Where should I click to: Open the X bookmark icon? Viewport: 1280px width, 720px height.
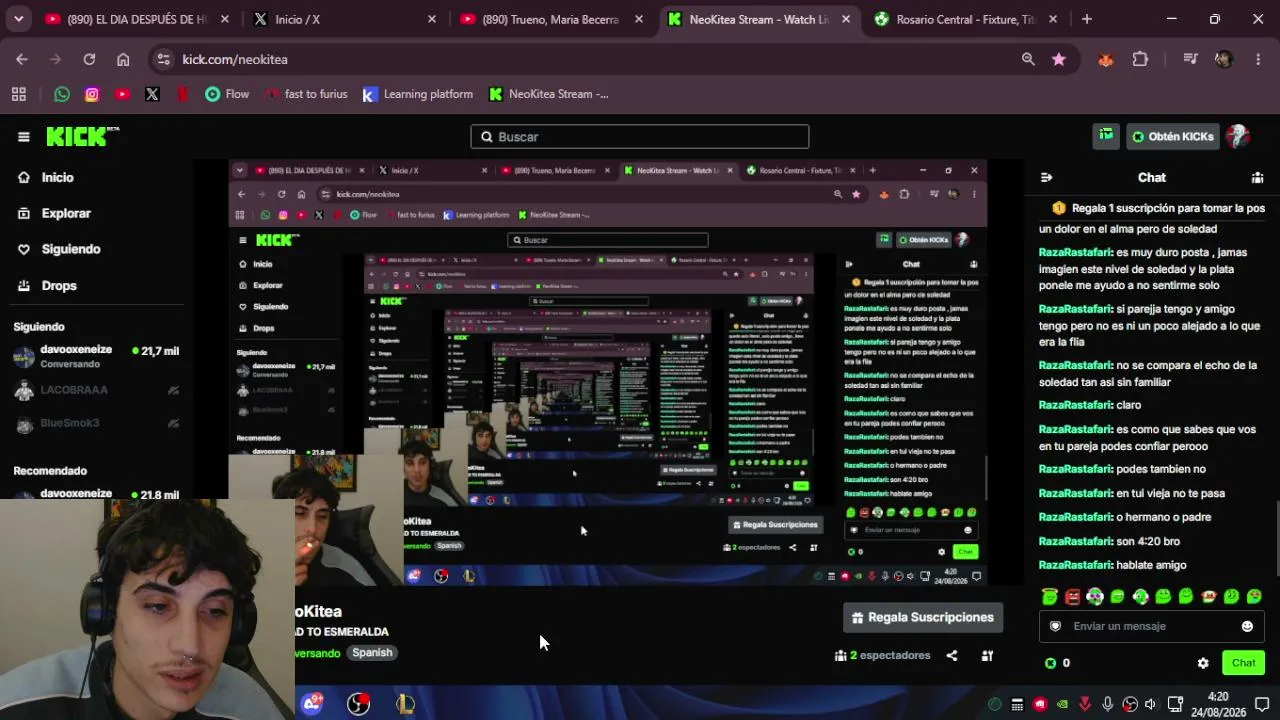click(152, 94)
